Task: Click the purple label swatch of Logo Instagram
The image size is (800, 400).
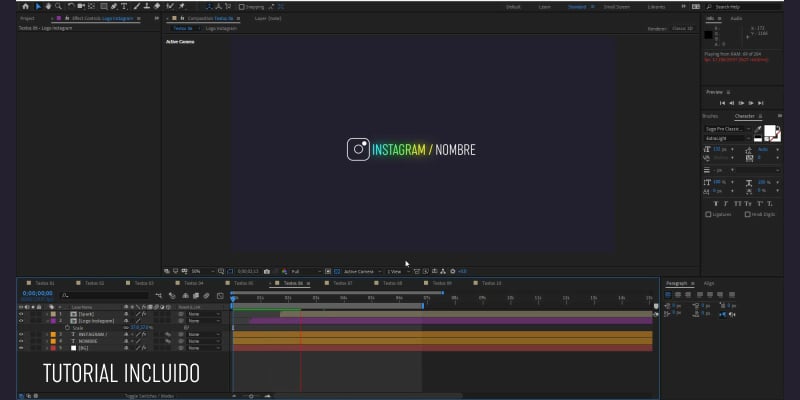Action: pyautogui.click(x=53, y=321)
